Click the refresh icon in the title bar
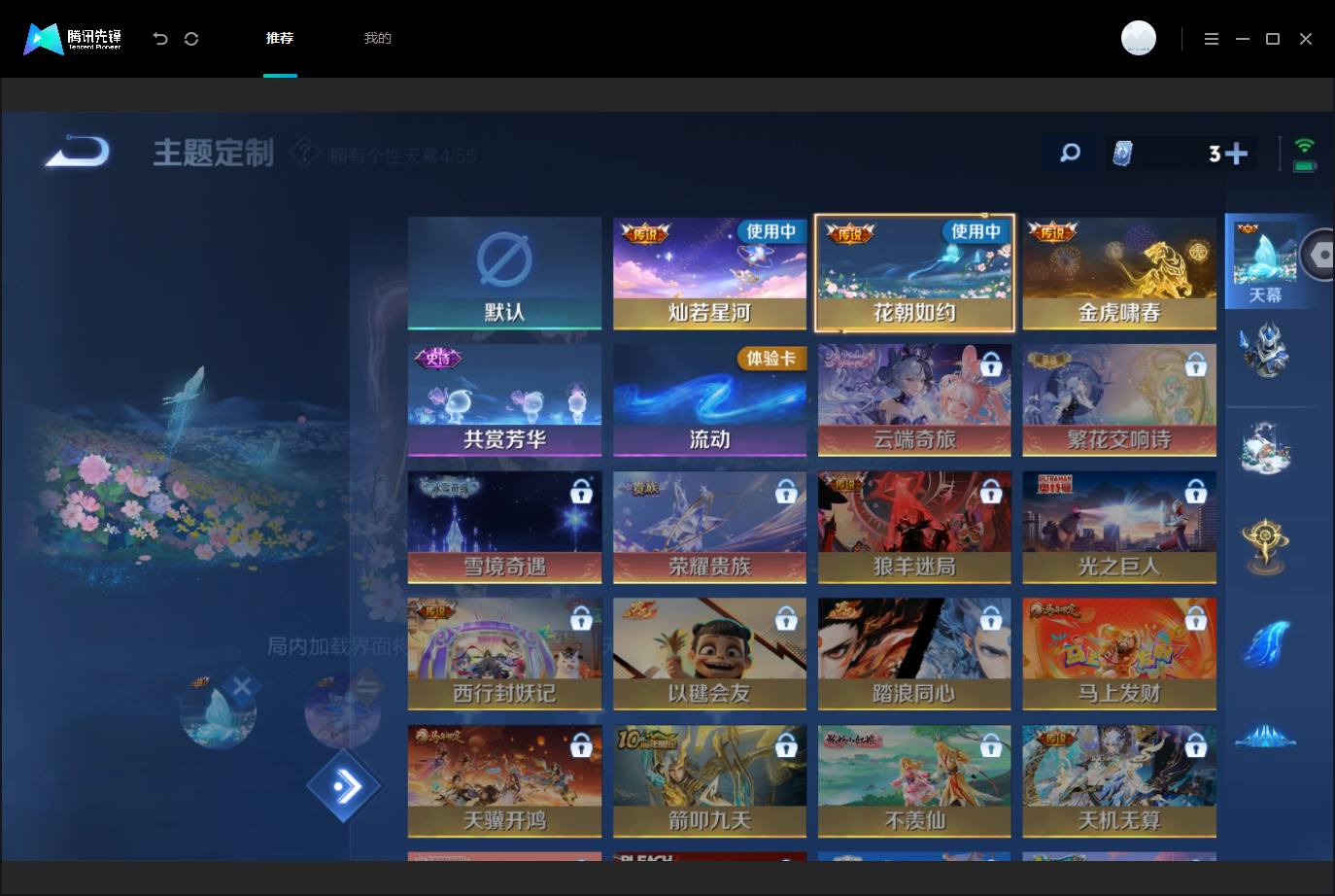Image resolution: width=1335 pixels, height=896 pixels. click(191, 39)
